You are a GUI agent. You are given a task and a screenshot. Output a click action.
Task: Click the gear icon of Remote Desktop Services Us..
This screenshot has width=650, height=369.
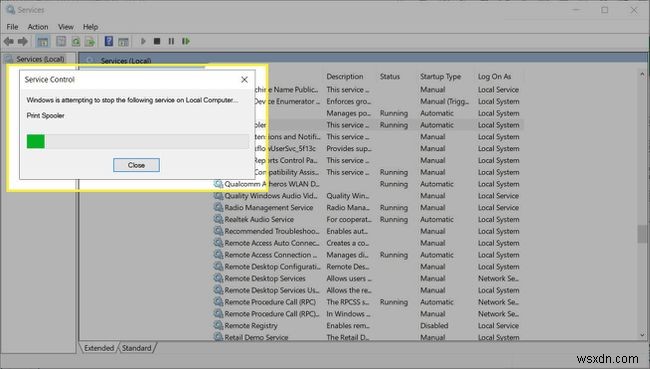[218, 290]
